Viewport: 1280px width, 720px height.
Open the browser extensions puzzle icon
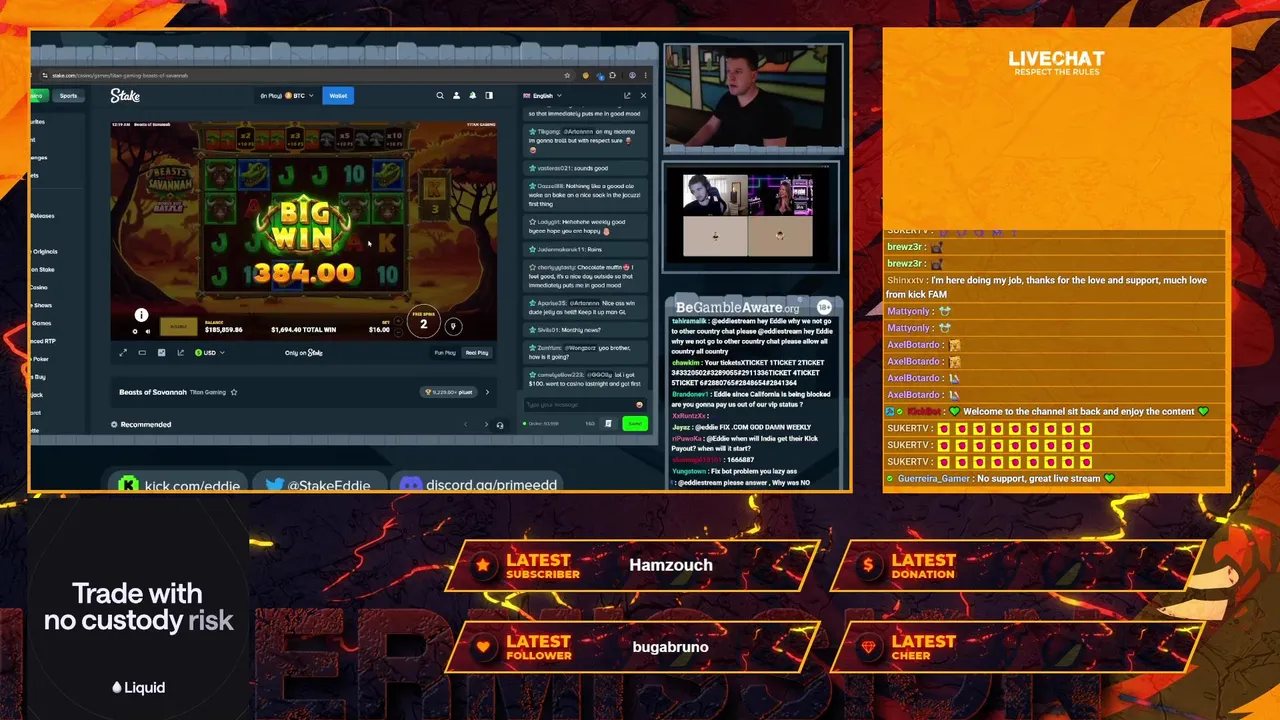tap(612, 75)
